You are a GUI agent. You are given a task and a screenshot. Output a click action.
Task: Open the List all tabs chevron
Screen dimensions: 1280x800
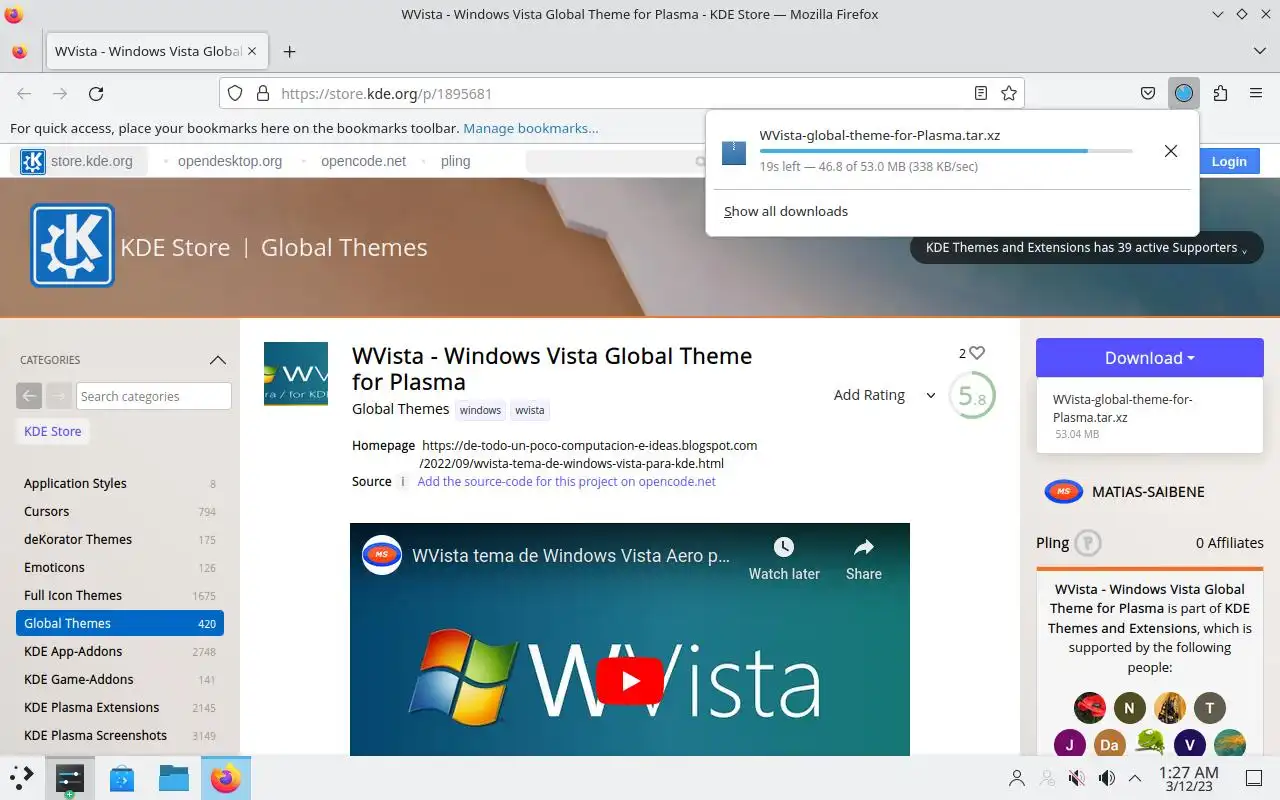pos(1259,51)
